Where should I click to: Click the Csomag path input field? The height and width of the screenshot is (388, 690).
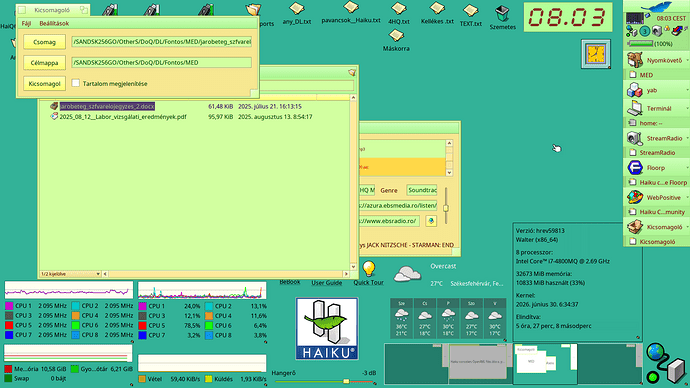coord(161,42)
